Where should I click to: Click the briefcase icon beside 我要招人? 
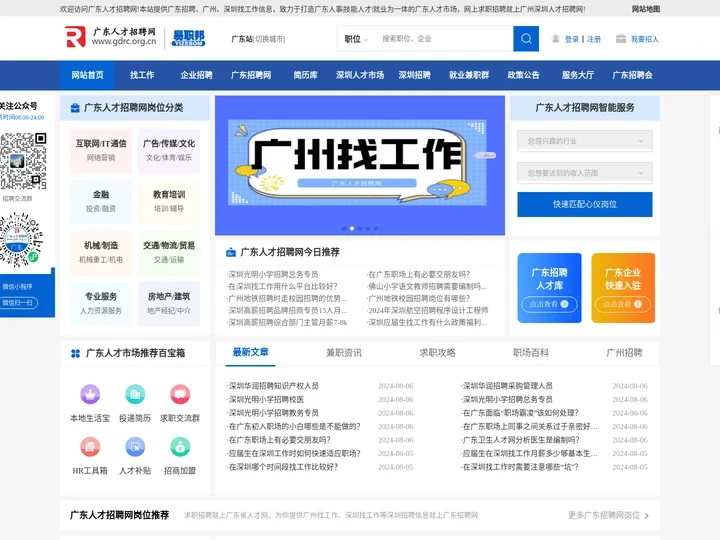621,39
